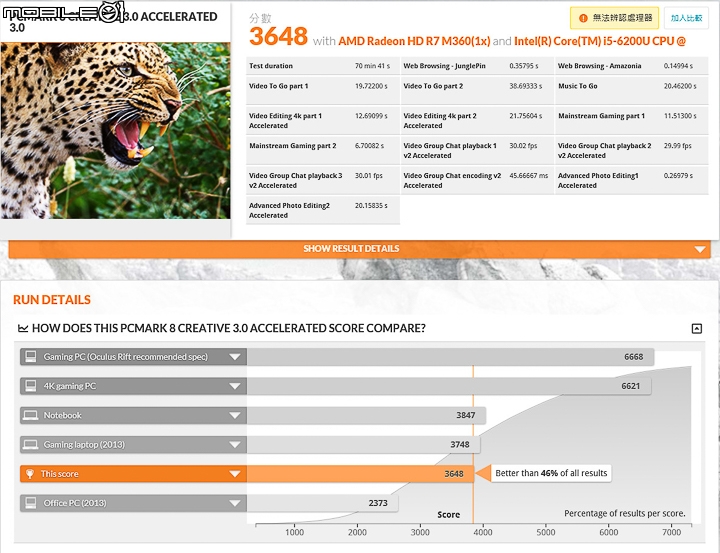This screenshot has width=720, height=553.
Task: Click Music To Go result
Action: [631, 90]
